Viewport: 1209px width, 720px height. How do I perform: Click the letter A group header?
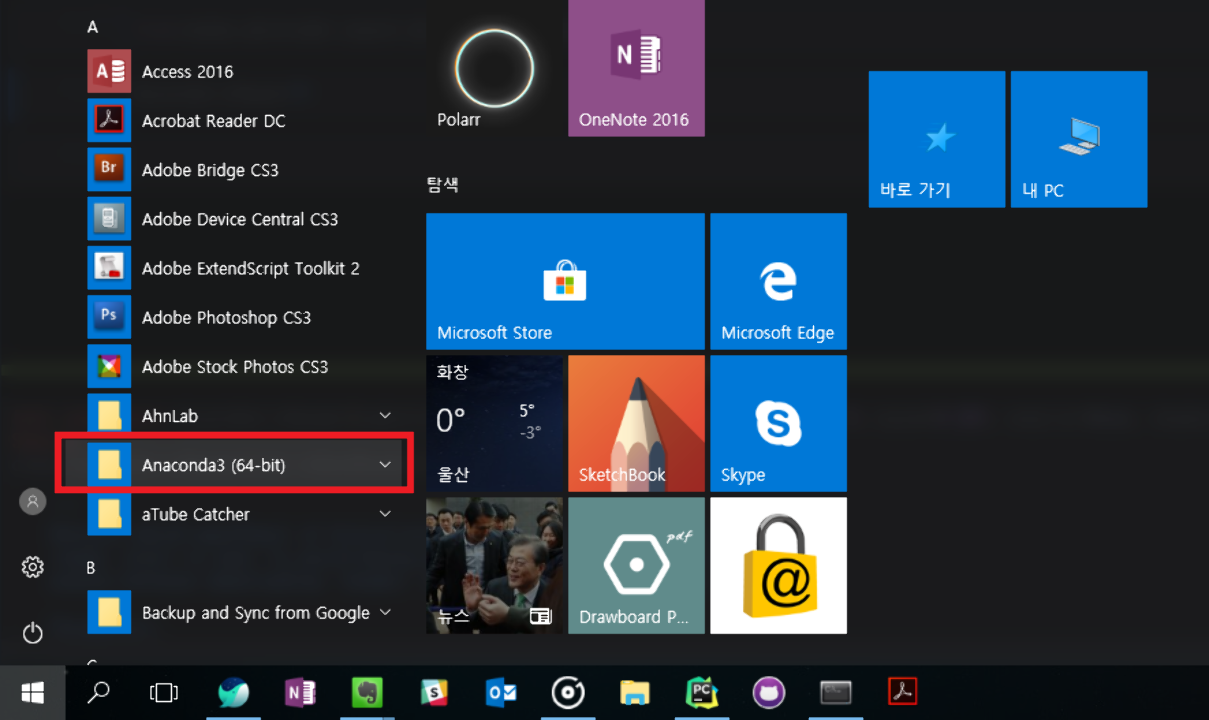(92, 27)
